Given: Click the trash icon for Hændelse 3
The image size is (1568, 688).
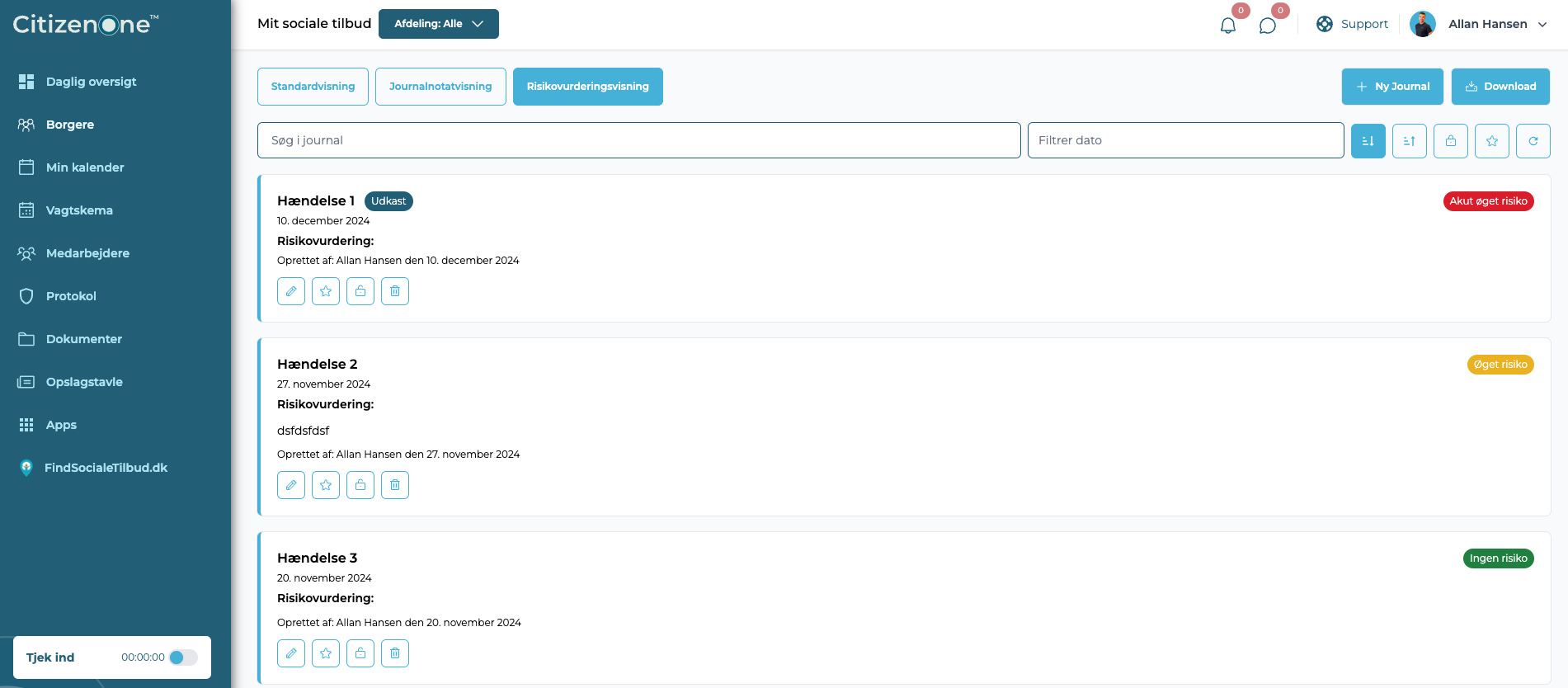Looking at the screenshot, I should click(x=395, y=653).
